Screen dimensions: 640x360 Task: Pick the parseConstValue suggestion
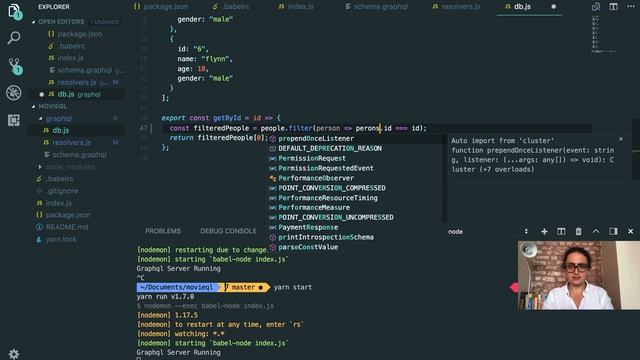357,247
